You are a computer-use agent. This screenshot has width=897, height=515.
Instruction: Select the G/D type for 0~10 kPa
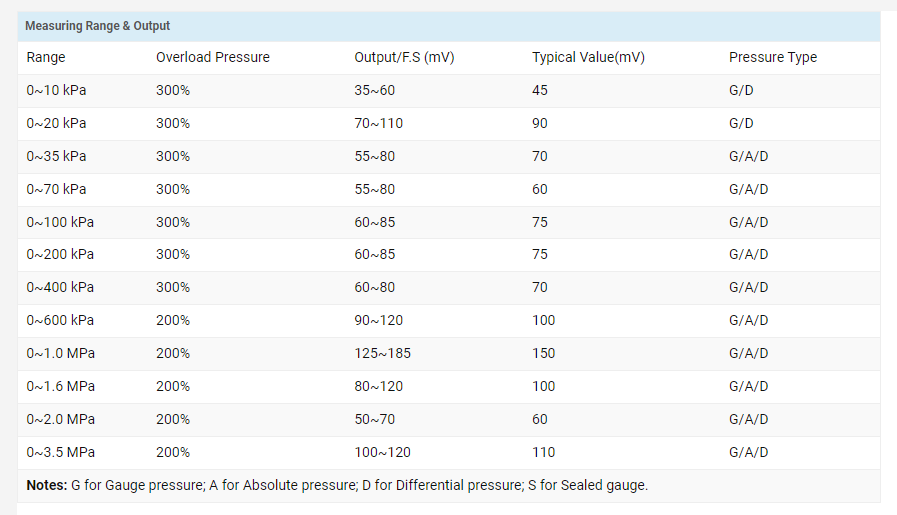741,90
